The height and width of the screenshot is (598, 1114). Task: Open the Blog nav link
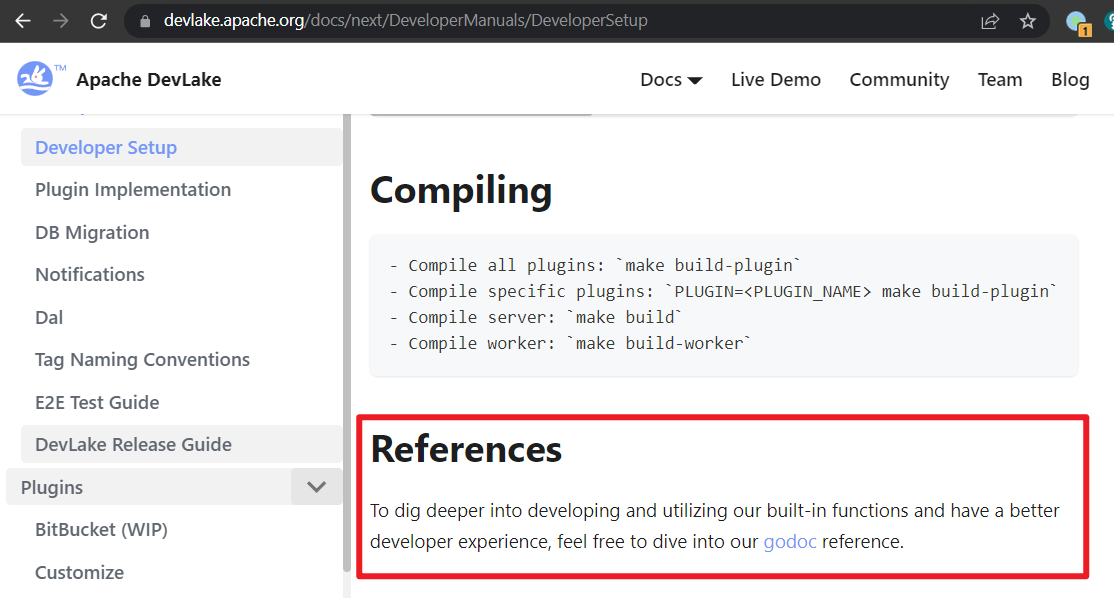1070,80
